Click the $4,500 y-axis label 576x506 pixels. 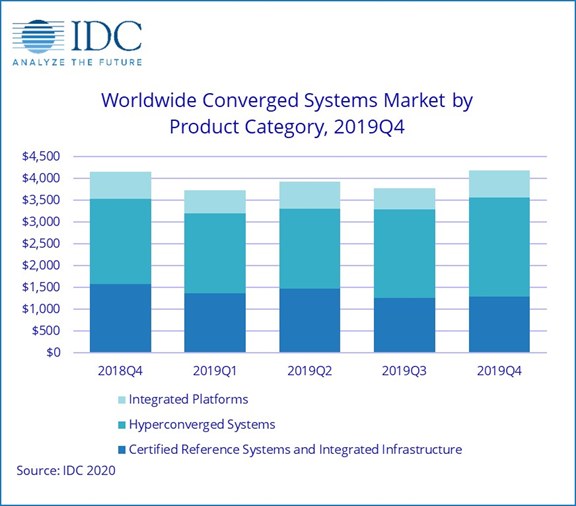(41, 156)
